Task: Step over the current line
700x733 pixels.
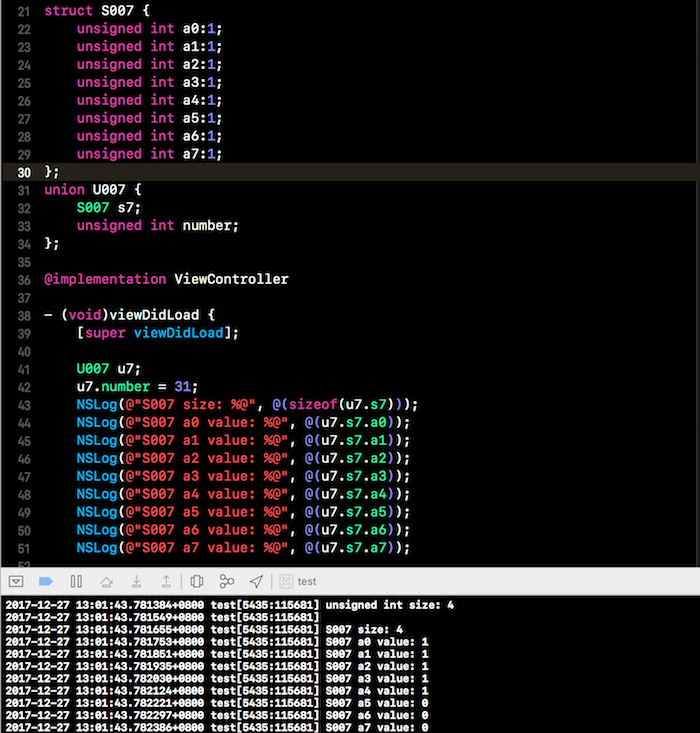Action: pos(107,582)
